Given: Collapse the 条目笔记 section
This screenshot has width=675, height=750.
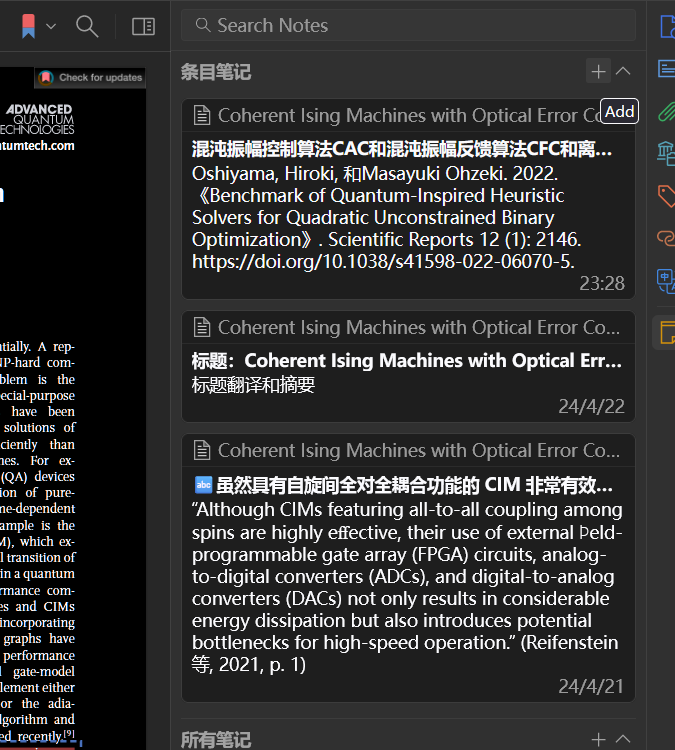Looking at the screenshot, I should [623, 71].
